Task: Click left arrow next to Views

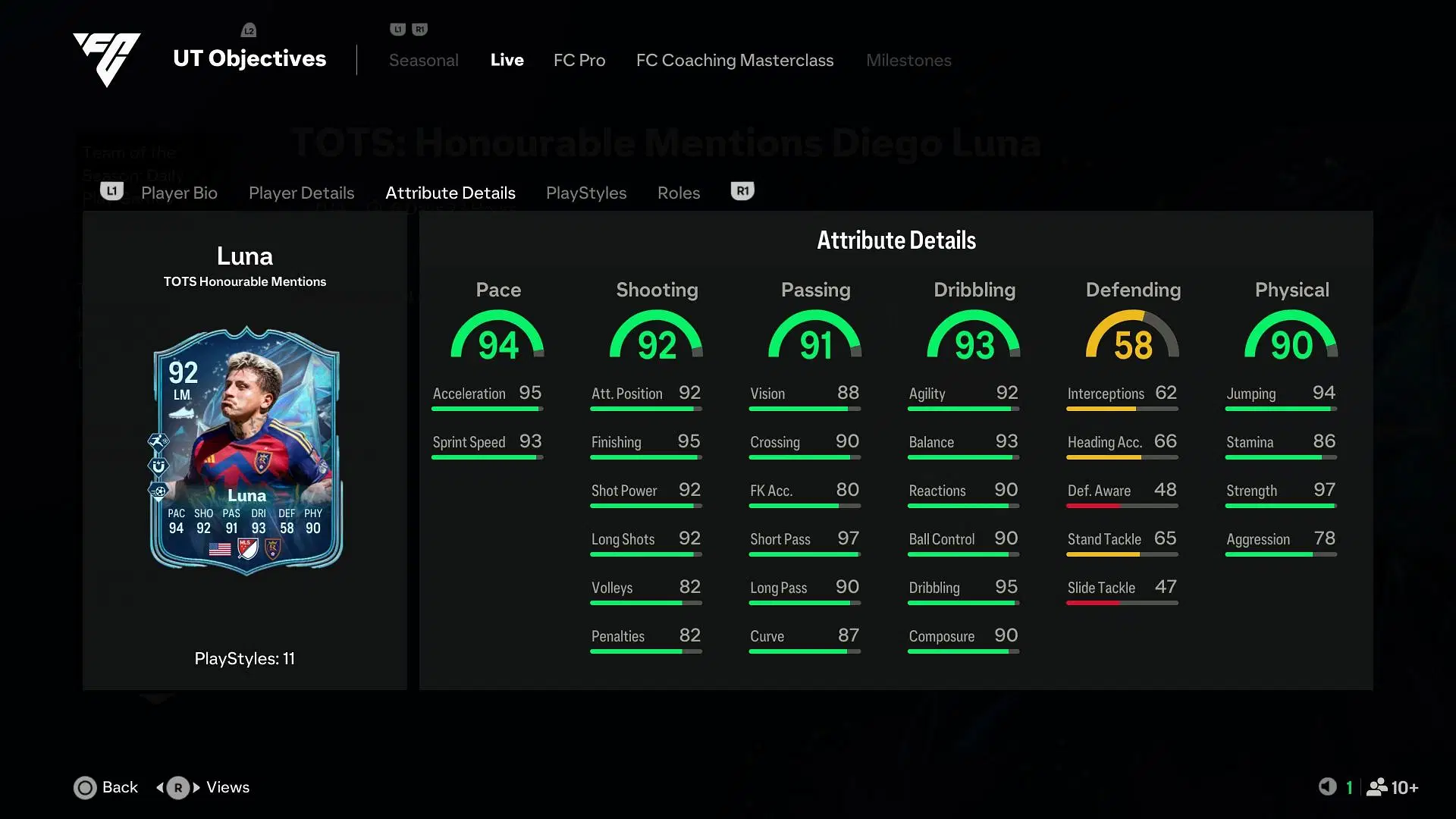Action: point(160,788)
